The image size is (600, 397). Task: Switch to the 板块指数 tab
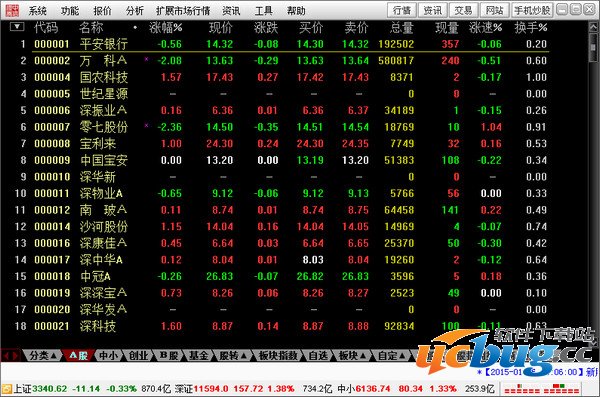click(x=278, y=356)
